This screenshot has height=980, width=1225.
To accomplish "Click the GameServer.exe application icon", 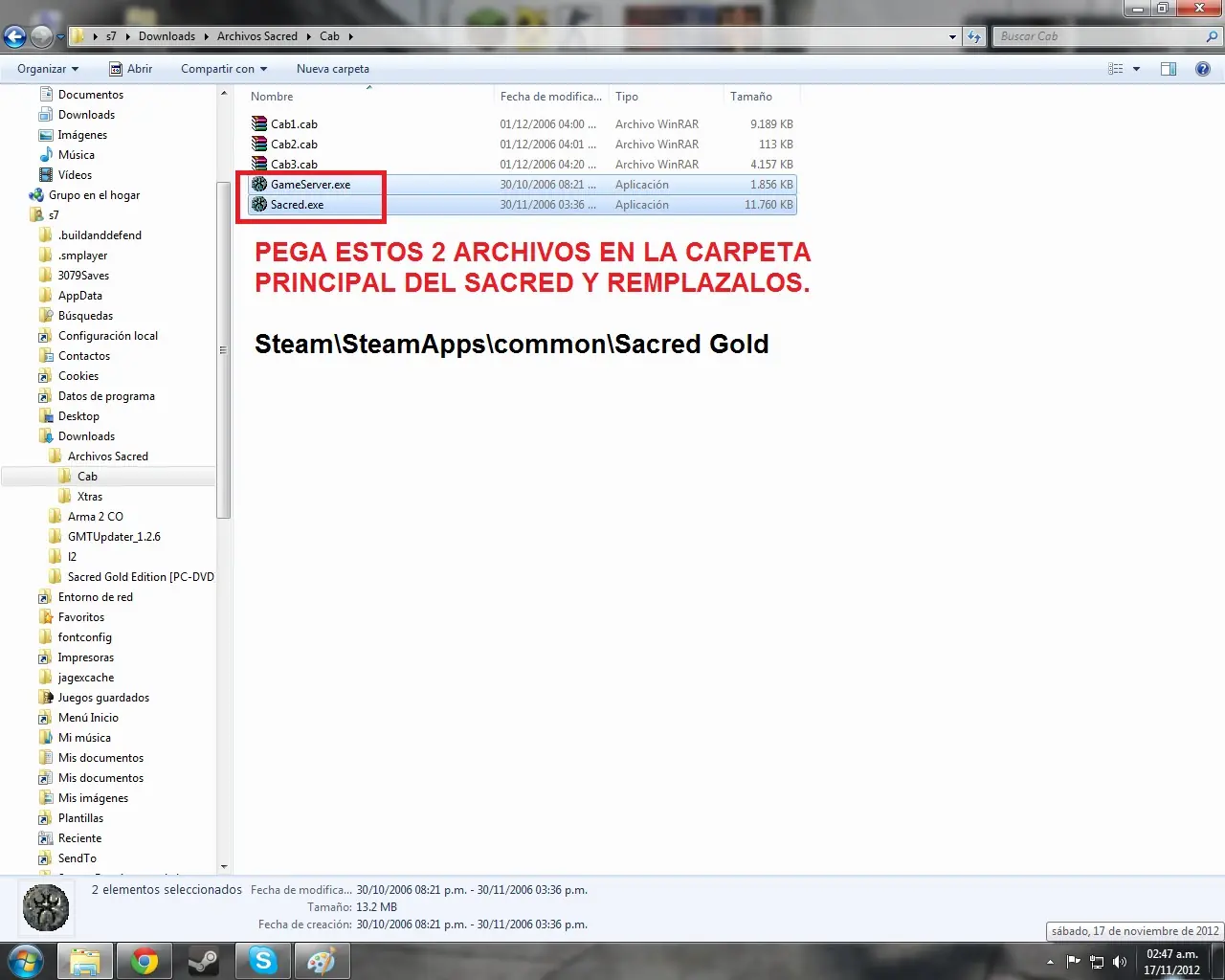I will (x=259, y=185).
